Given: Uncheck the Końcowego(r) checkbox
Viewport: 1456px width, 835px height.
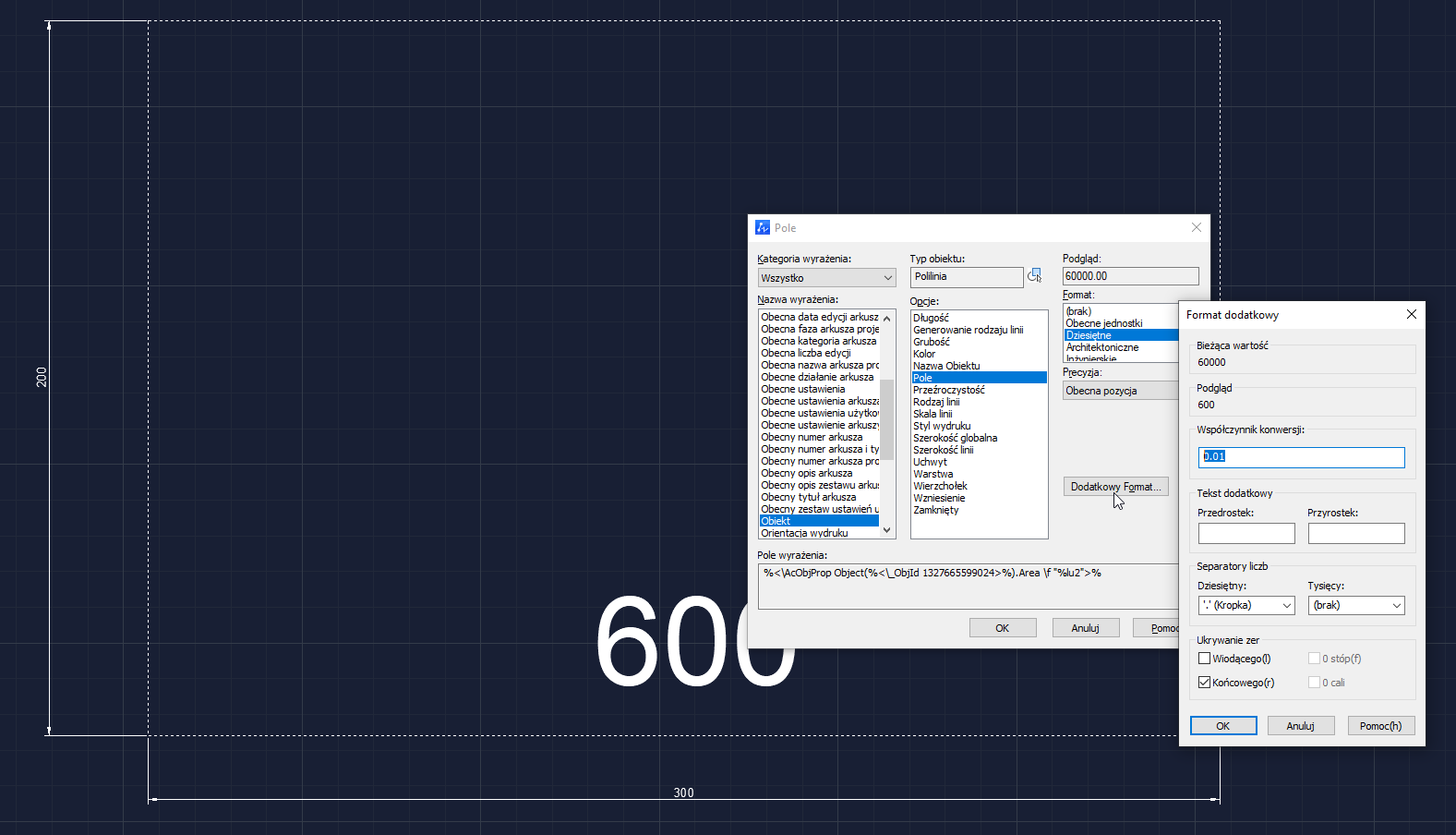Looking at the screenshot, I should 1204,683.
